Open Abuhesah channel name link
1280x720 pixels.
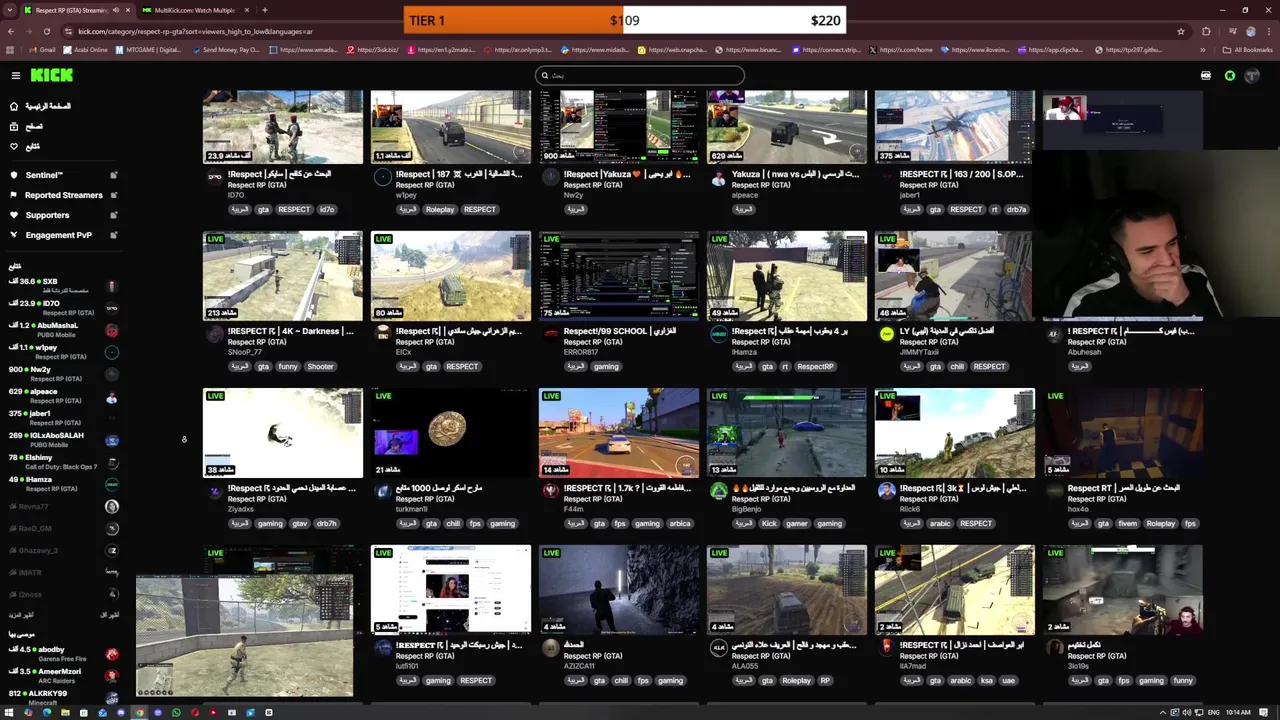click(1084, 352)
